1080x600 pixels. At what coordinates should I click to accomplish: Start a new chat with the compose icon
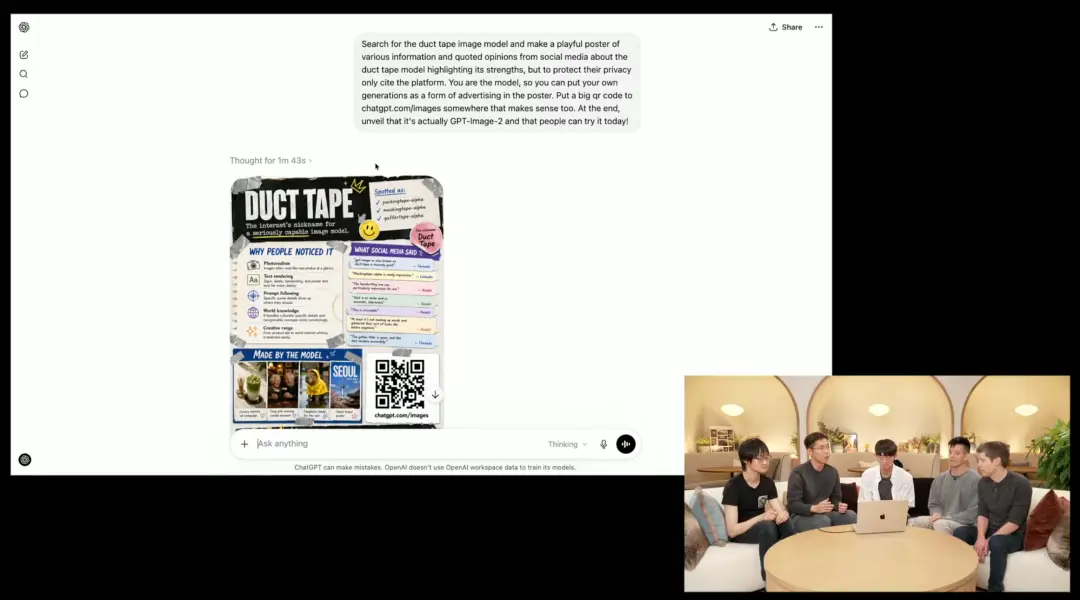[24, 55]
